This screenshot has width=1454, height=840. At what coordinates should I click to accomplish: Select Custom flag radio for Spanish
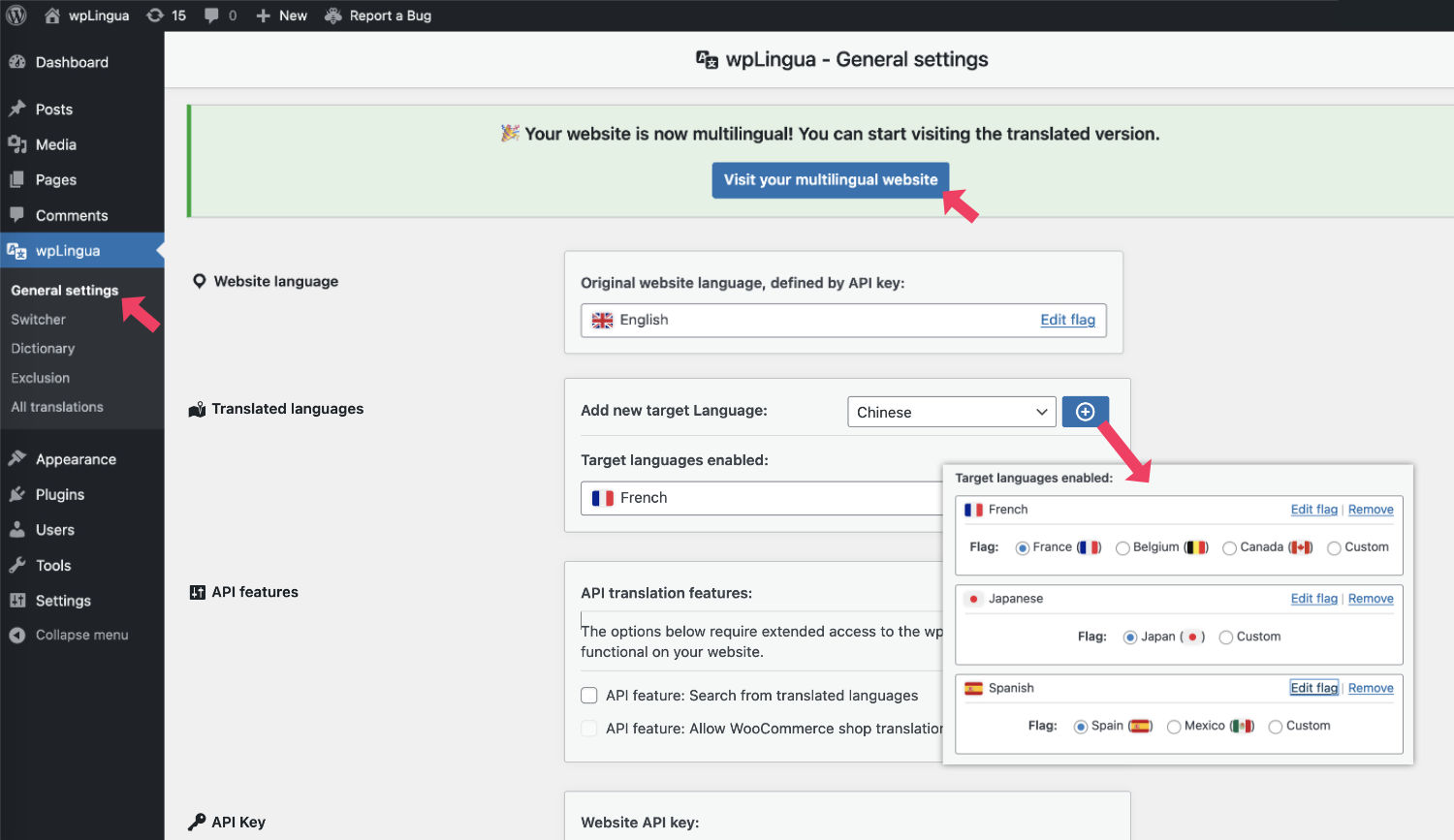click(1276, 727)
